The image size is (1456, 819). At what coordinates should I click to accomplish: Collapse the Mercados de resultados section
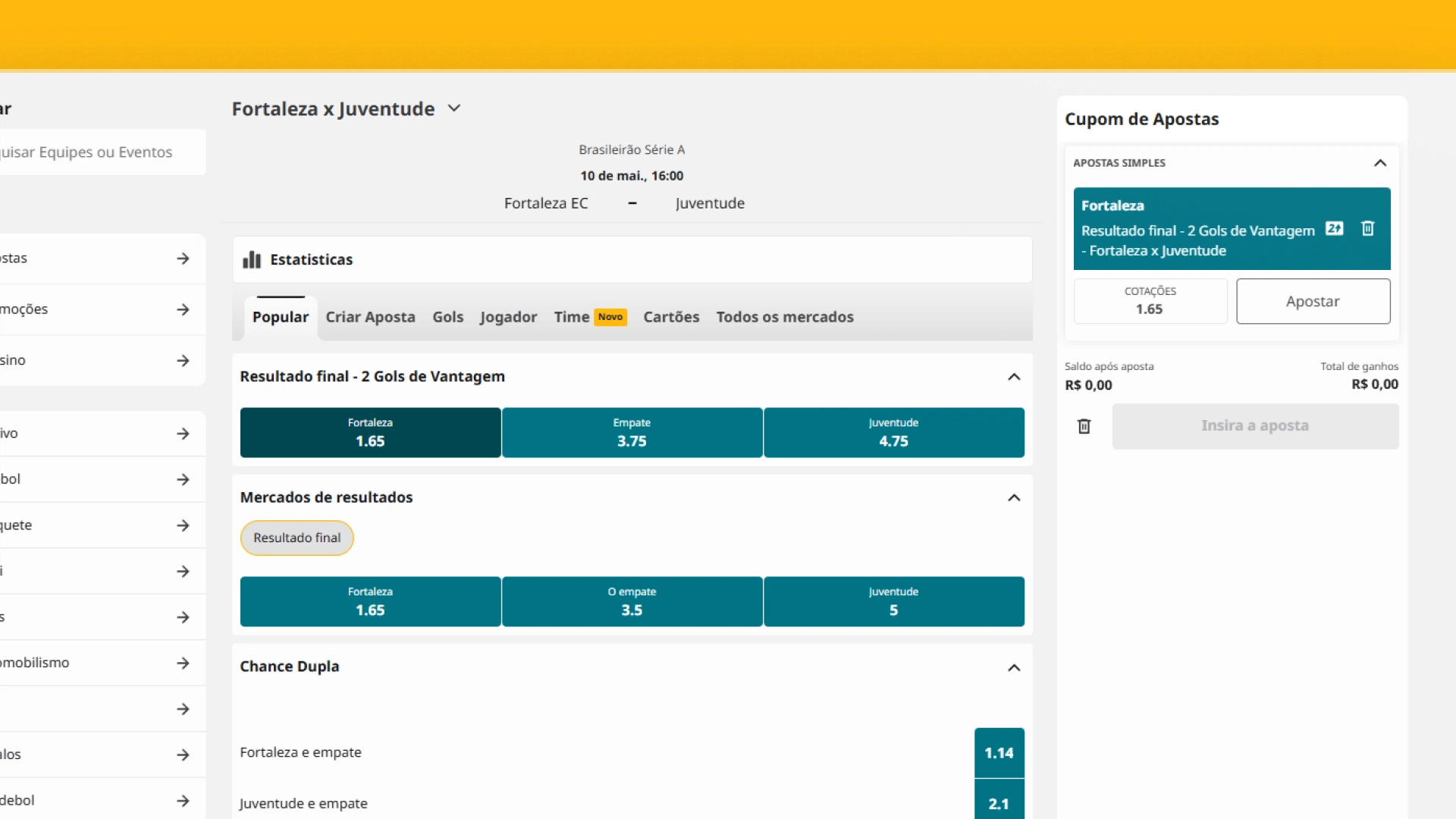pos(1014,498)
